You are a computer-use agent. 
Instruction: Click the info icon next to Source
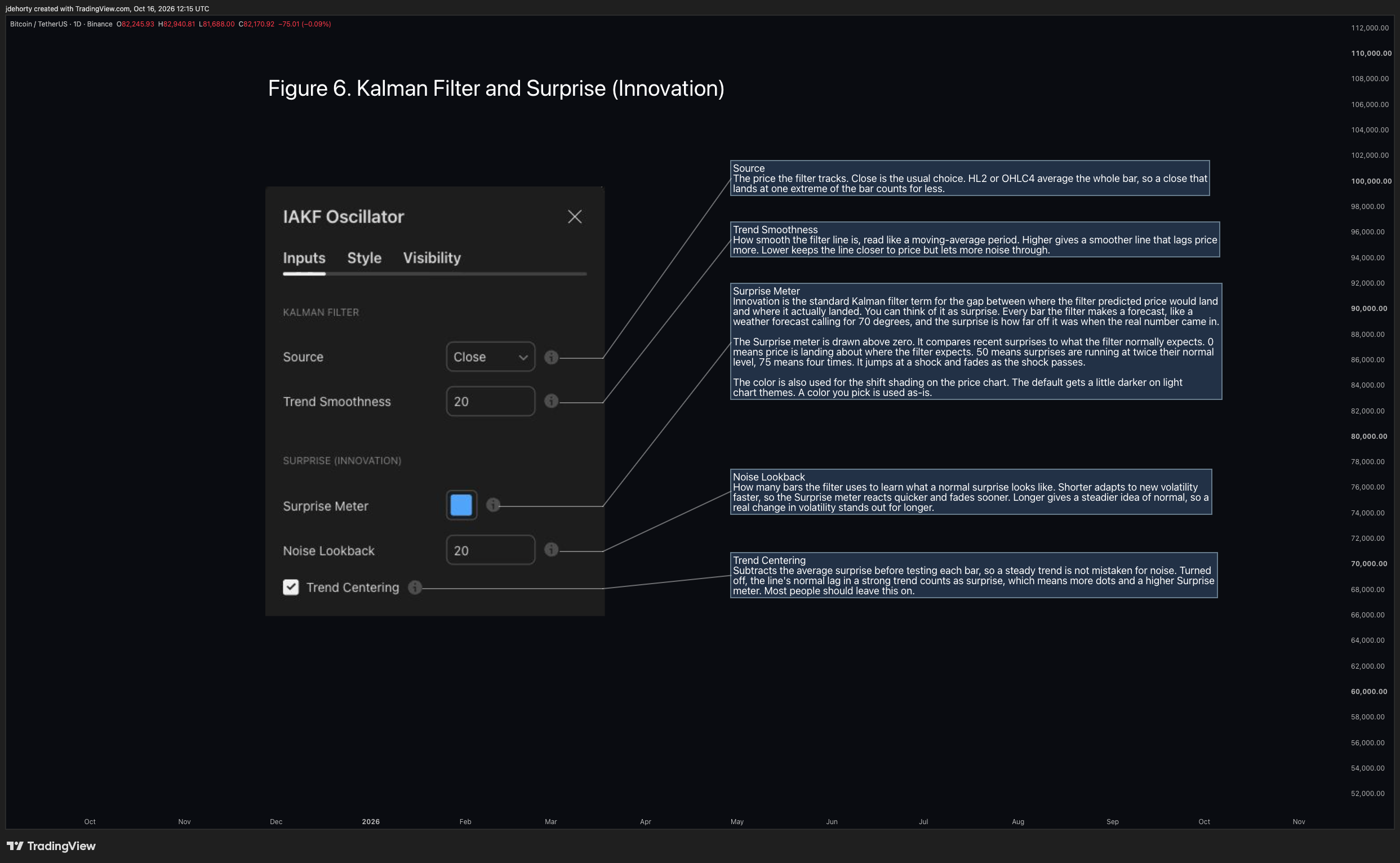551,357
